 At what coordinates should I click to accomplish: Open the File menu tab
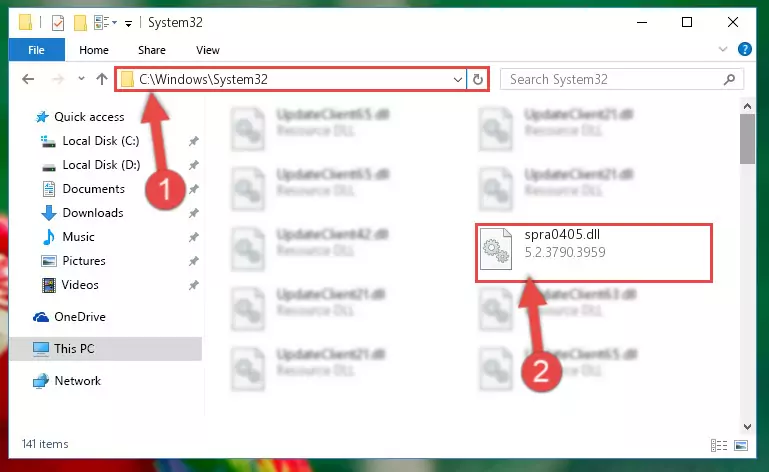[36, 50]
